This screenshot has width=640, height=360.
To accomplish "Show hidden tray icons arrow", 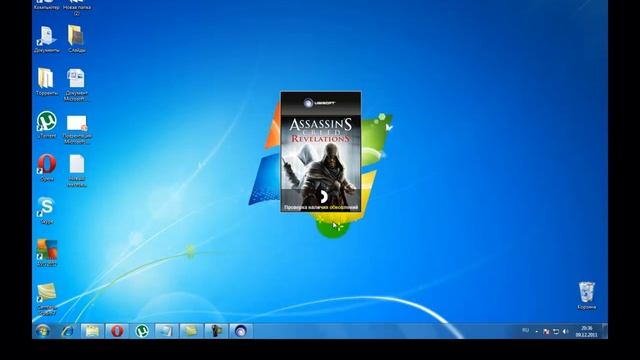I will [x=536, y=331].
